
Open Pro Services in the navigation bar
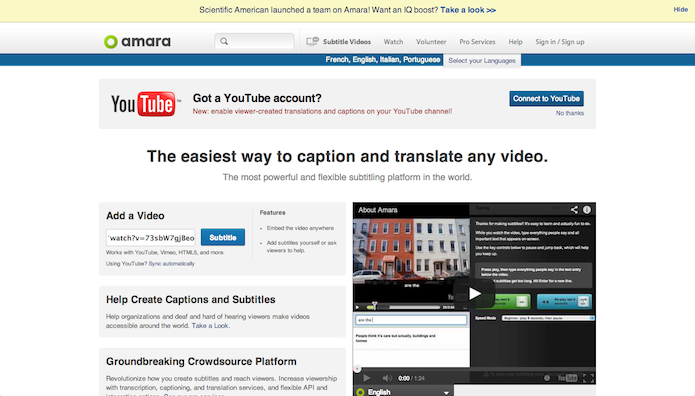pos(477,42)
